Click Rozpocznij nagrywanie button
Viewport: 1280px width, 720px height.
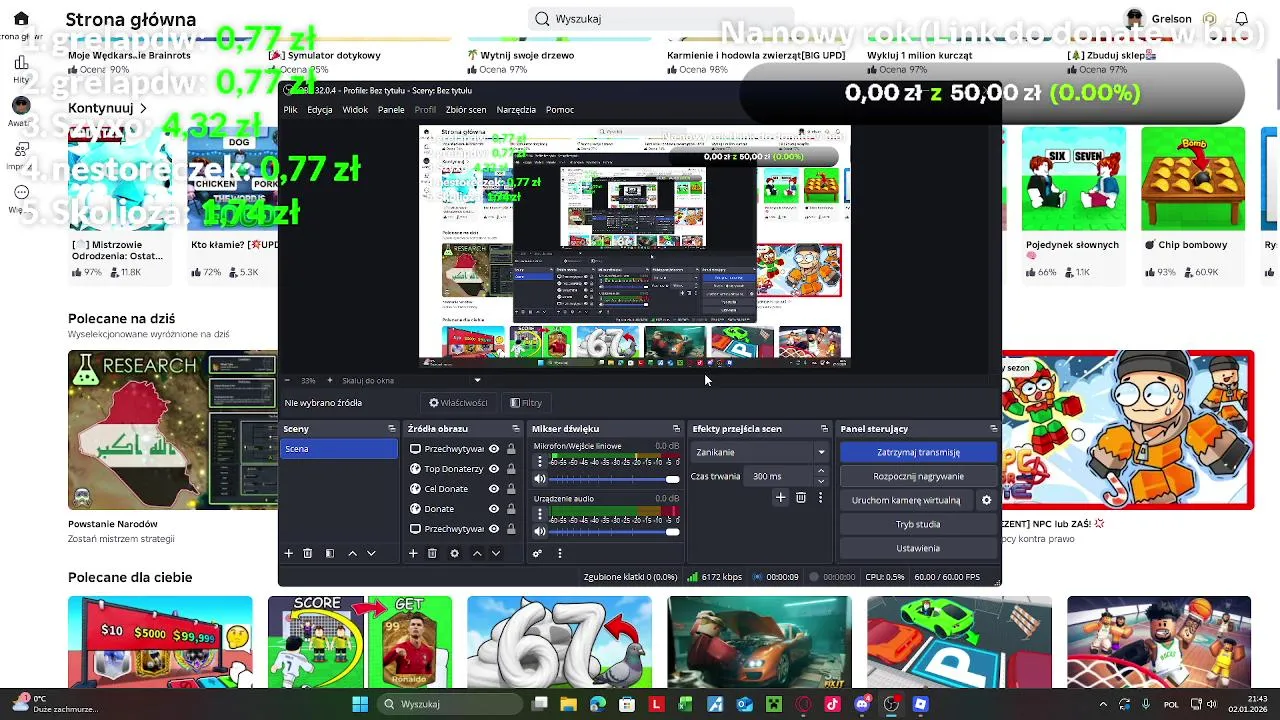[x=918, y=476]
